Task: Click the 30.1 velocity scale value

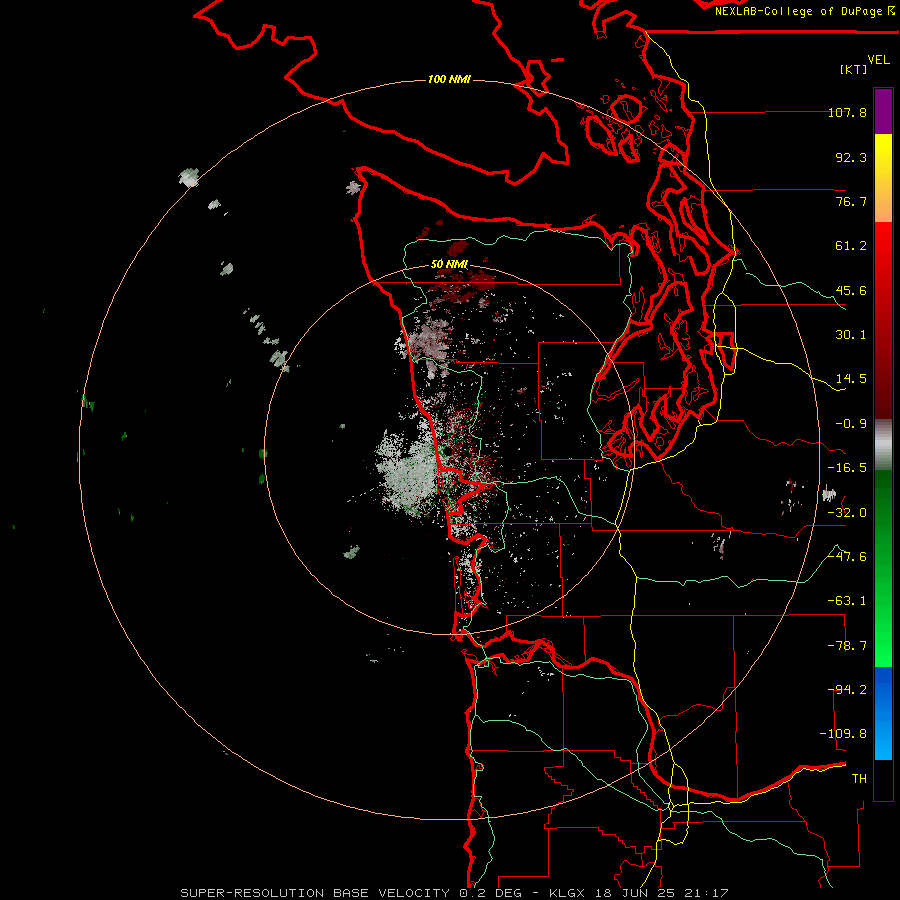Action: pos(851,335)
